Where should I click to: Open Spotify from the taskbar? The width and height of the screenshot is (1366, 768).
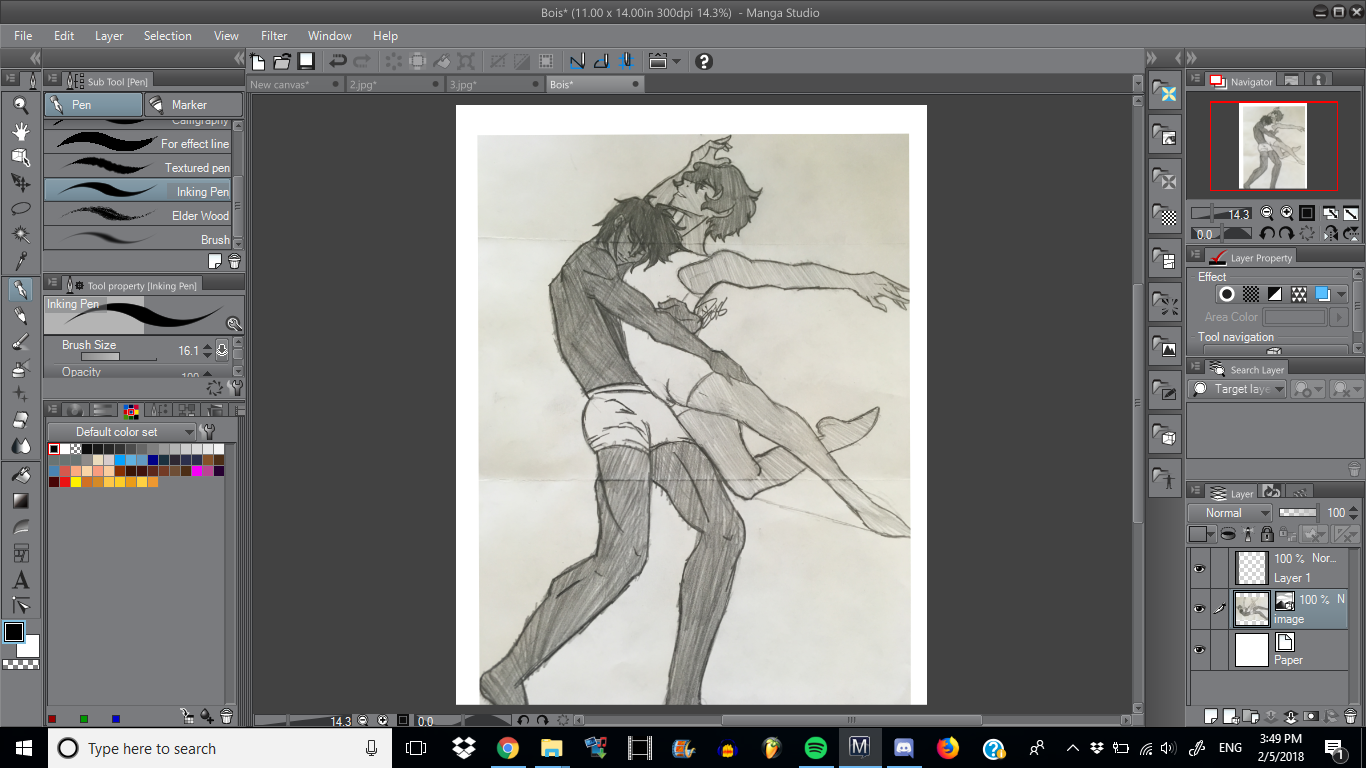pyautogui.click(x=815, y=748)
